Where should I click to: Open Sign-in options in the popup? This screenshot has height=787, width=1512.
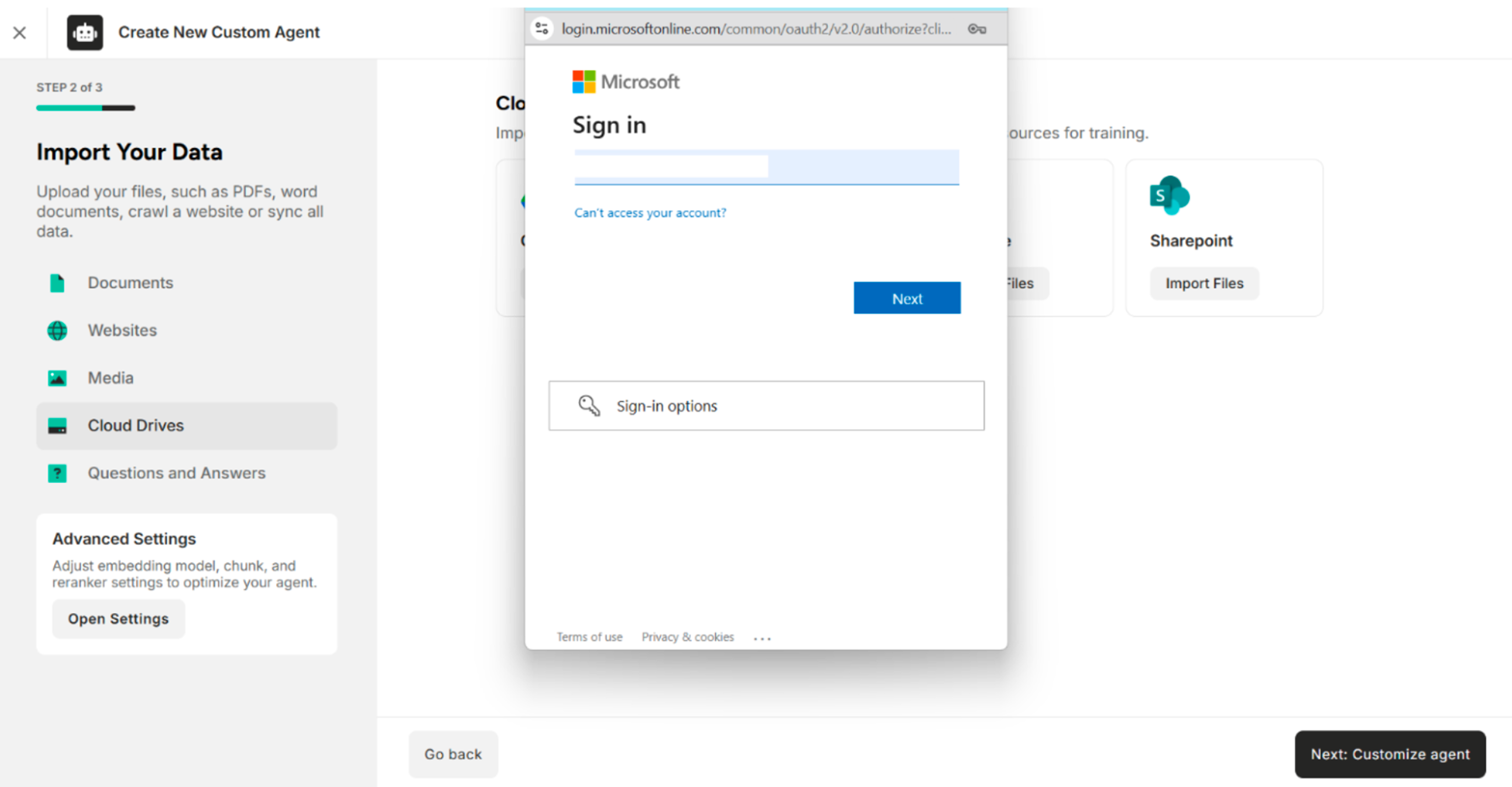666,406
